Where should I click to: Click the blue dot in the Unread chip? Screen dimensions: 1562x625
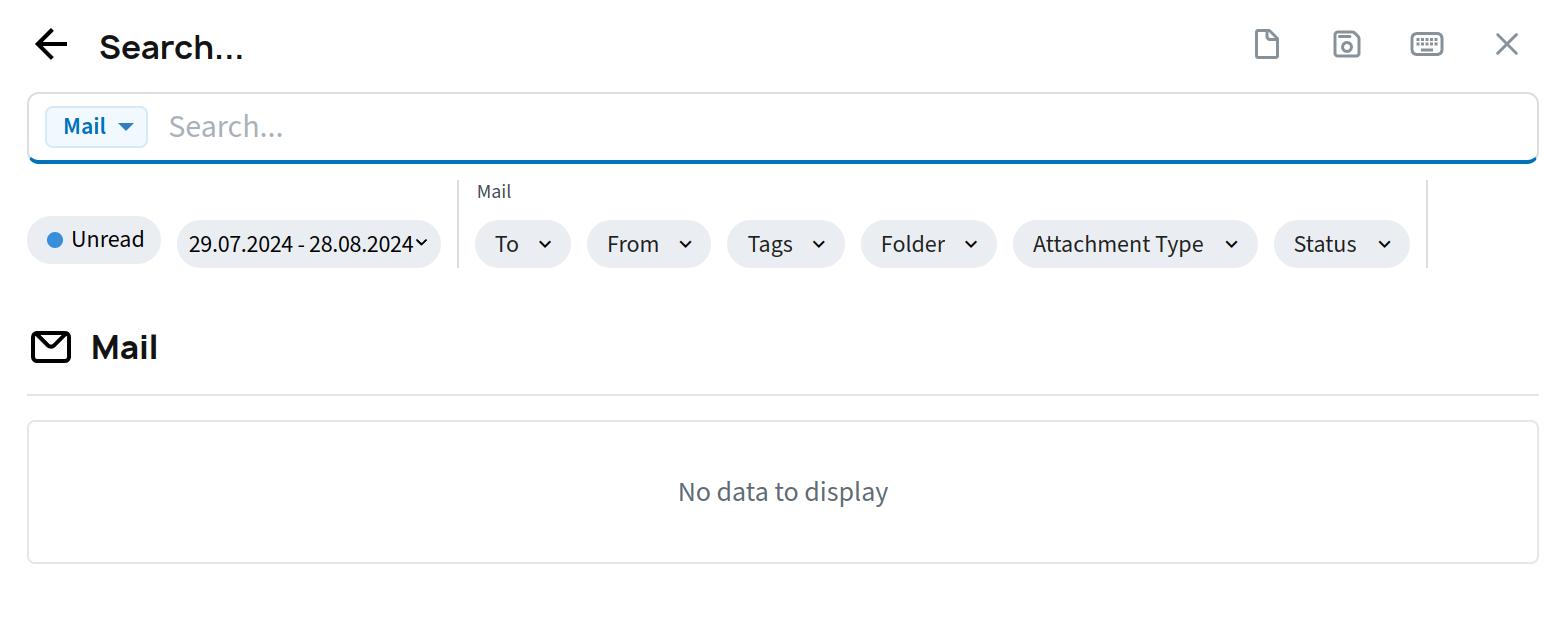click(55, 240)
